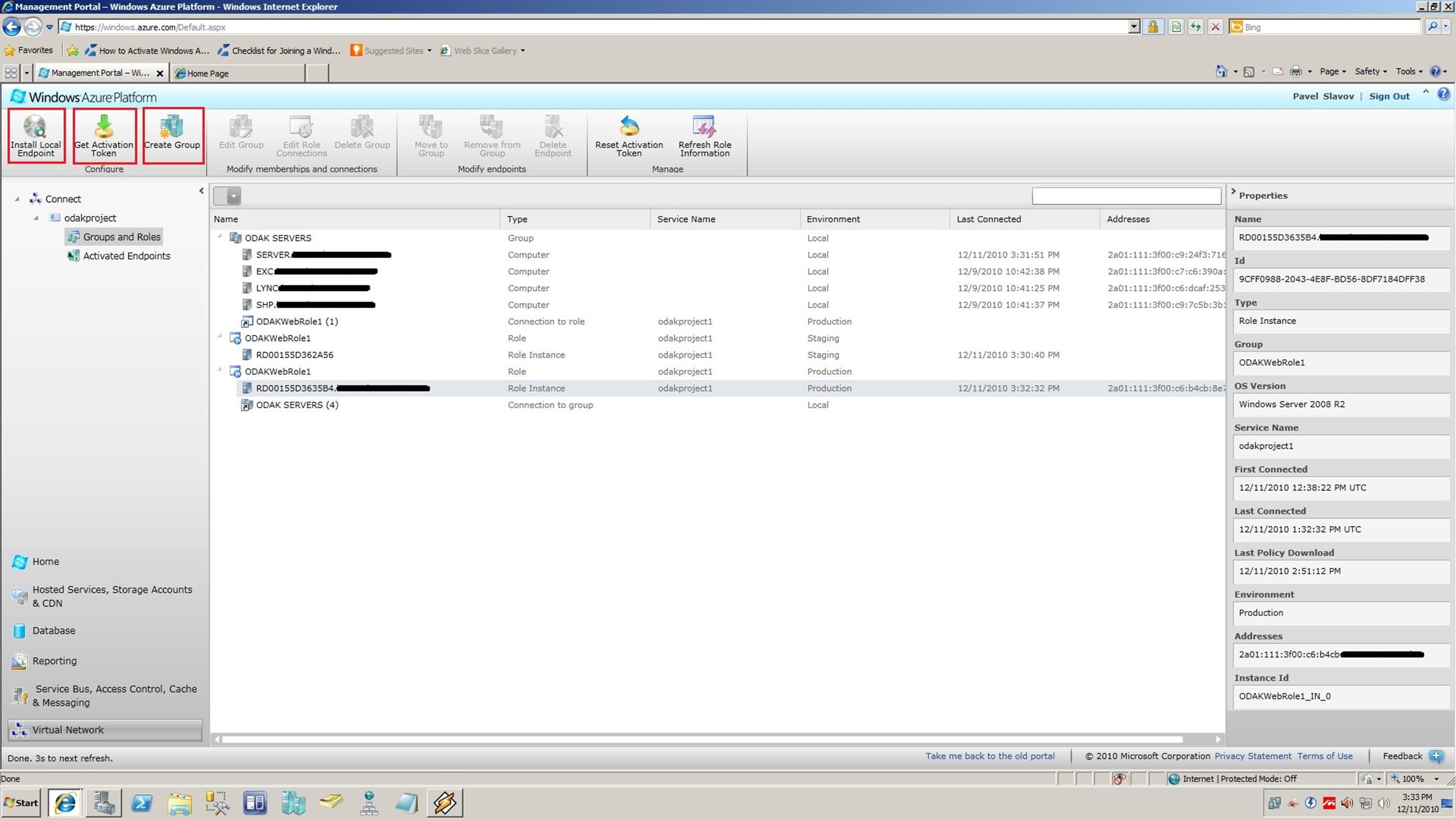Sort by the Last Connected column
Image resolution: width=1456 pixels, height=819 pixels.
click(x=1024, y=219)
